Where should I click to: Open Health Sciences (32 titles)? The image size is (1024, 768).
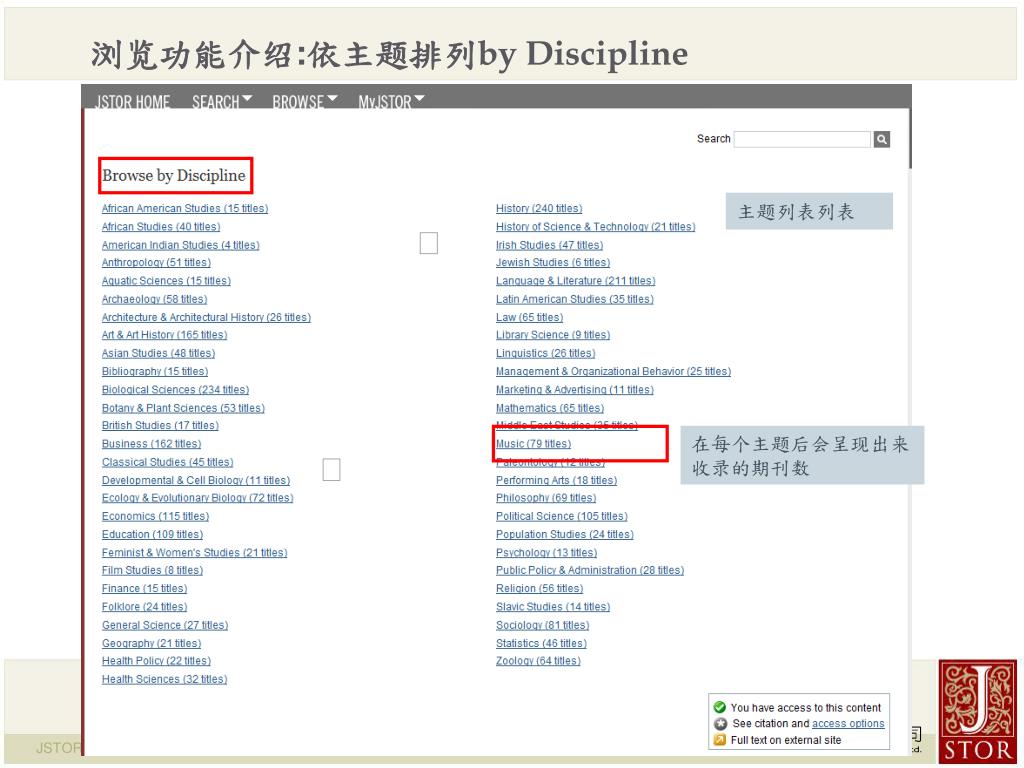coord(165,680)
